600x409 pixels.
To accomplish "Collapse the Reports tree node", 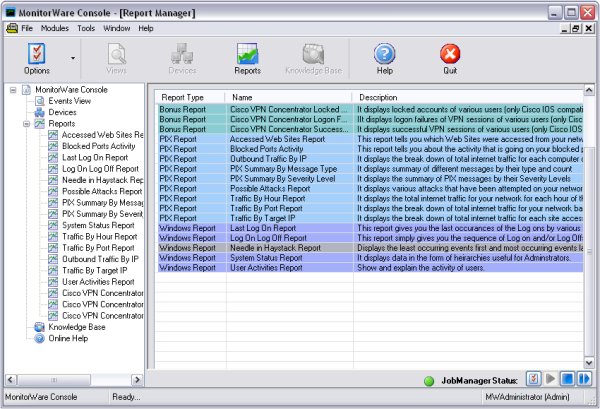I will click(x=26, y=124).
